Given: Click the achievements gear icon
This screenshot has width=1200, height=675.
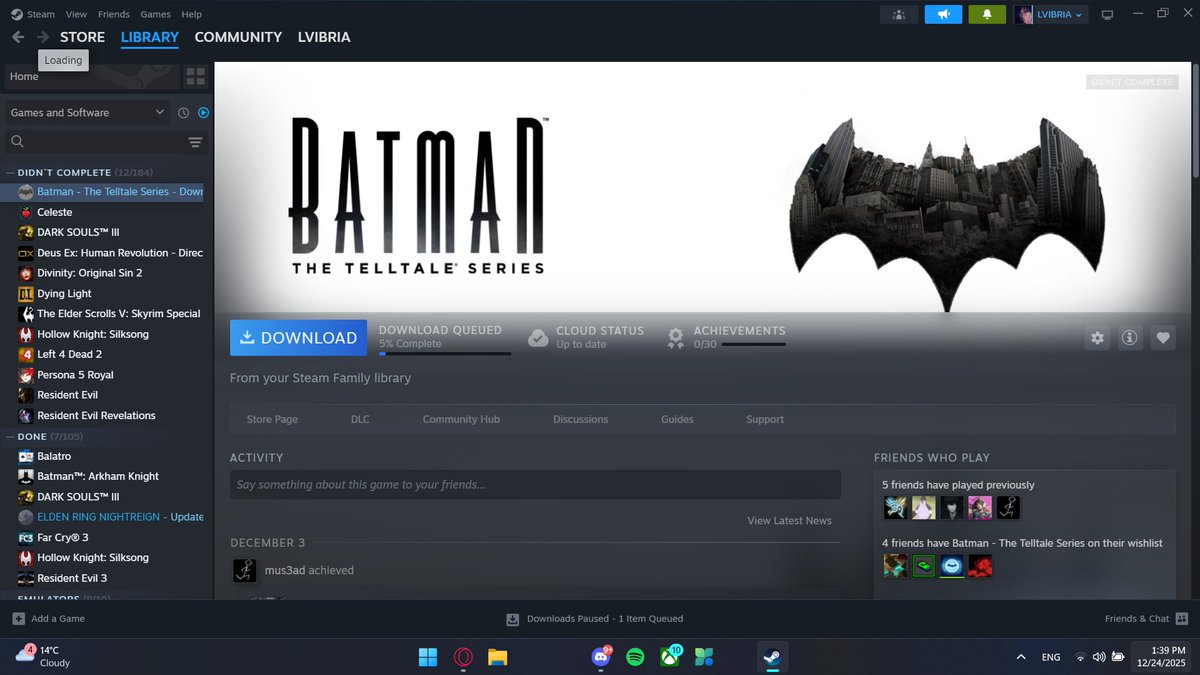Looking at the screenshot, I should 676,337.
